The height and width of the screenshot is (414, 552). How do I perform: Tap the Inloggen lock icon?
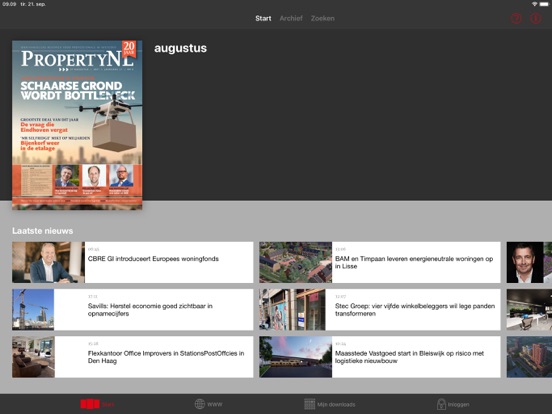coord(441,404)
